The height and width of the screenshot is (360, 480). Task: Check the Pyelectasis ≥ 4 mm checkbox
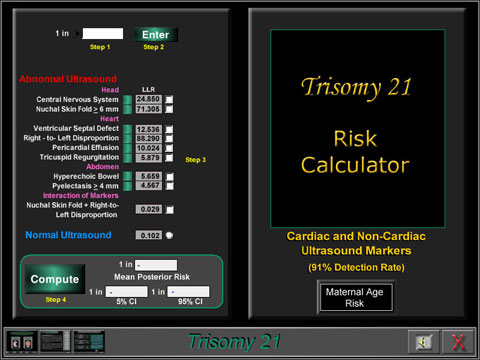pyautogui.click(x=169, y=186)
